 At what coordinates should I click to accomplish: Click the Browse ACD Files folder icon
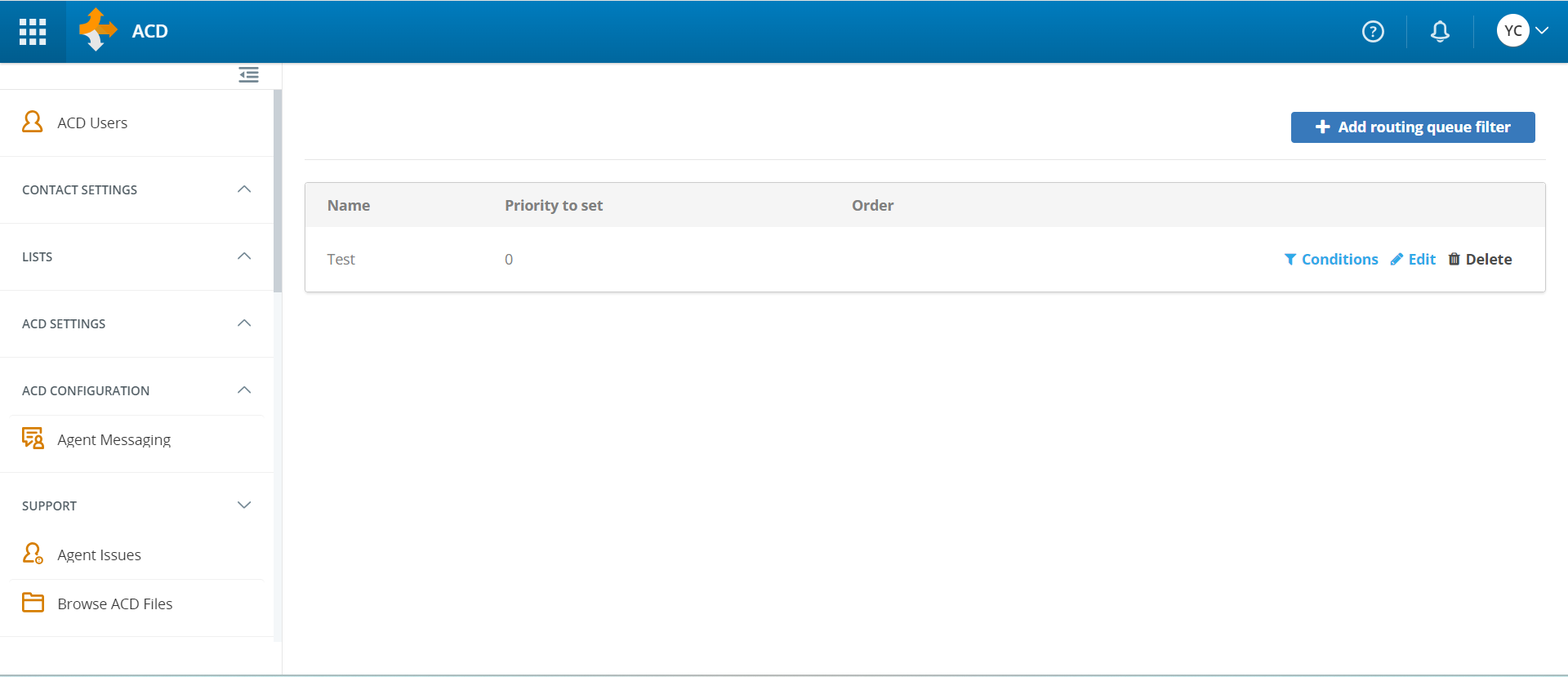(33, 604)
